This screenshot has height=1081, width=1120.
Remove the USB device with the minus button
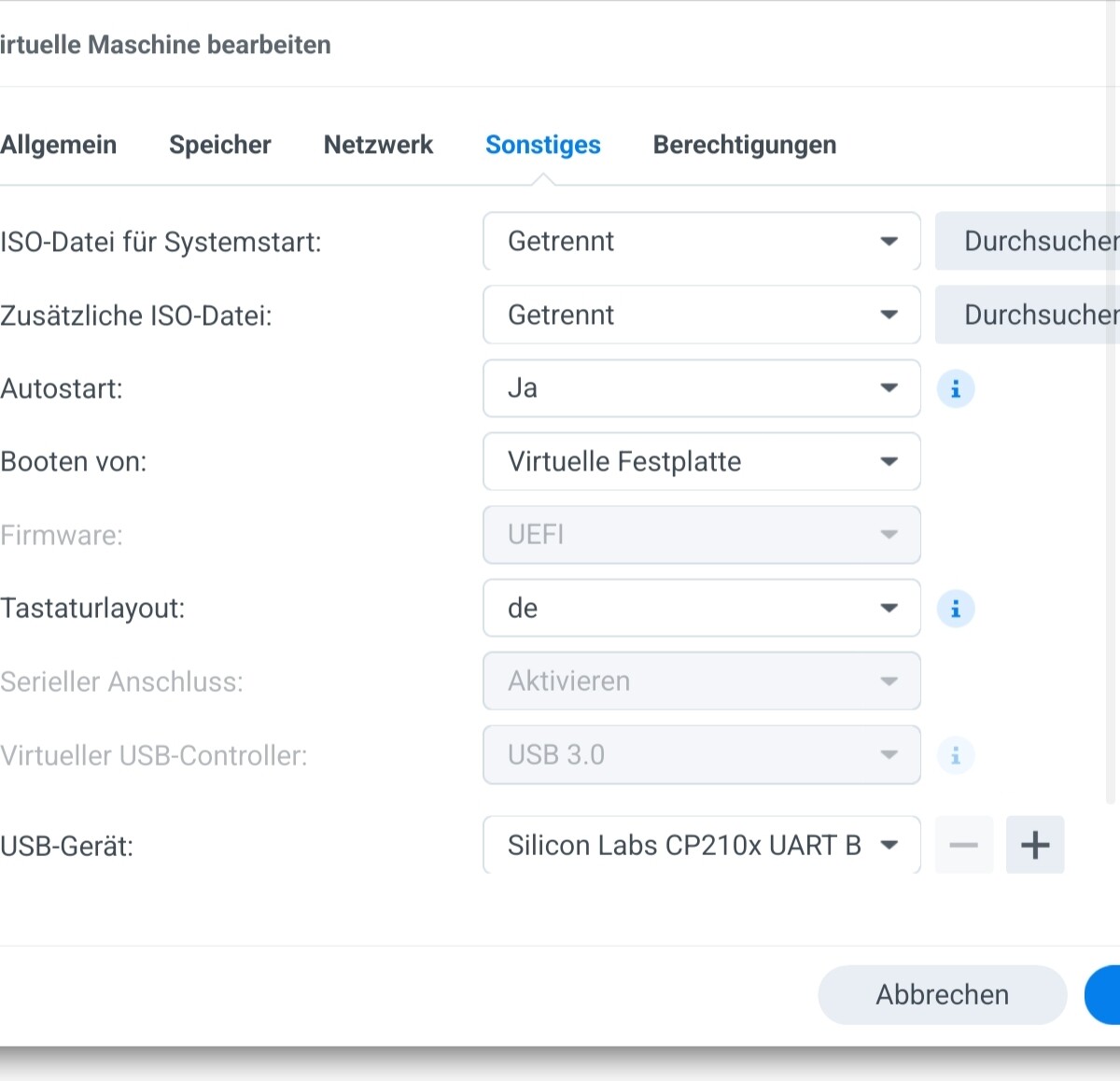(963, 845)
